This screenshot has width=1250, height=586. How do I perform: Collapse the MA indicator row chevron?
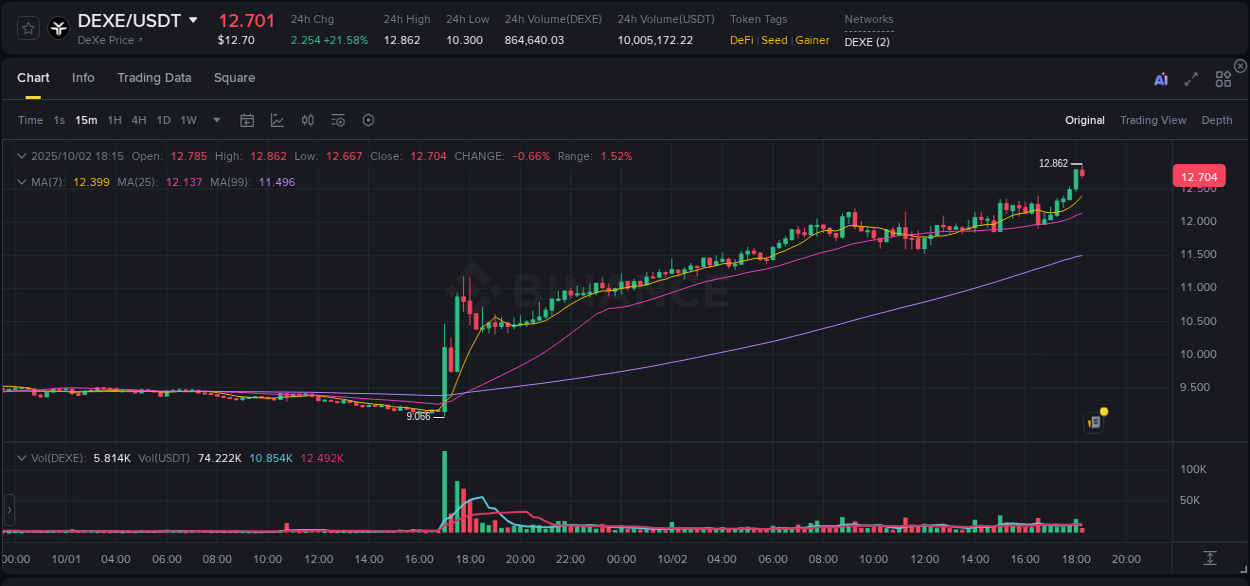[22, 182]
